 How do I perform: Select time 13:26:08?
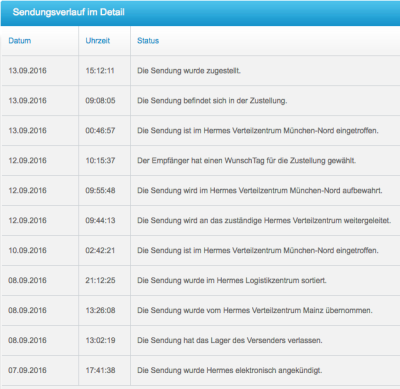click(100, 311)
